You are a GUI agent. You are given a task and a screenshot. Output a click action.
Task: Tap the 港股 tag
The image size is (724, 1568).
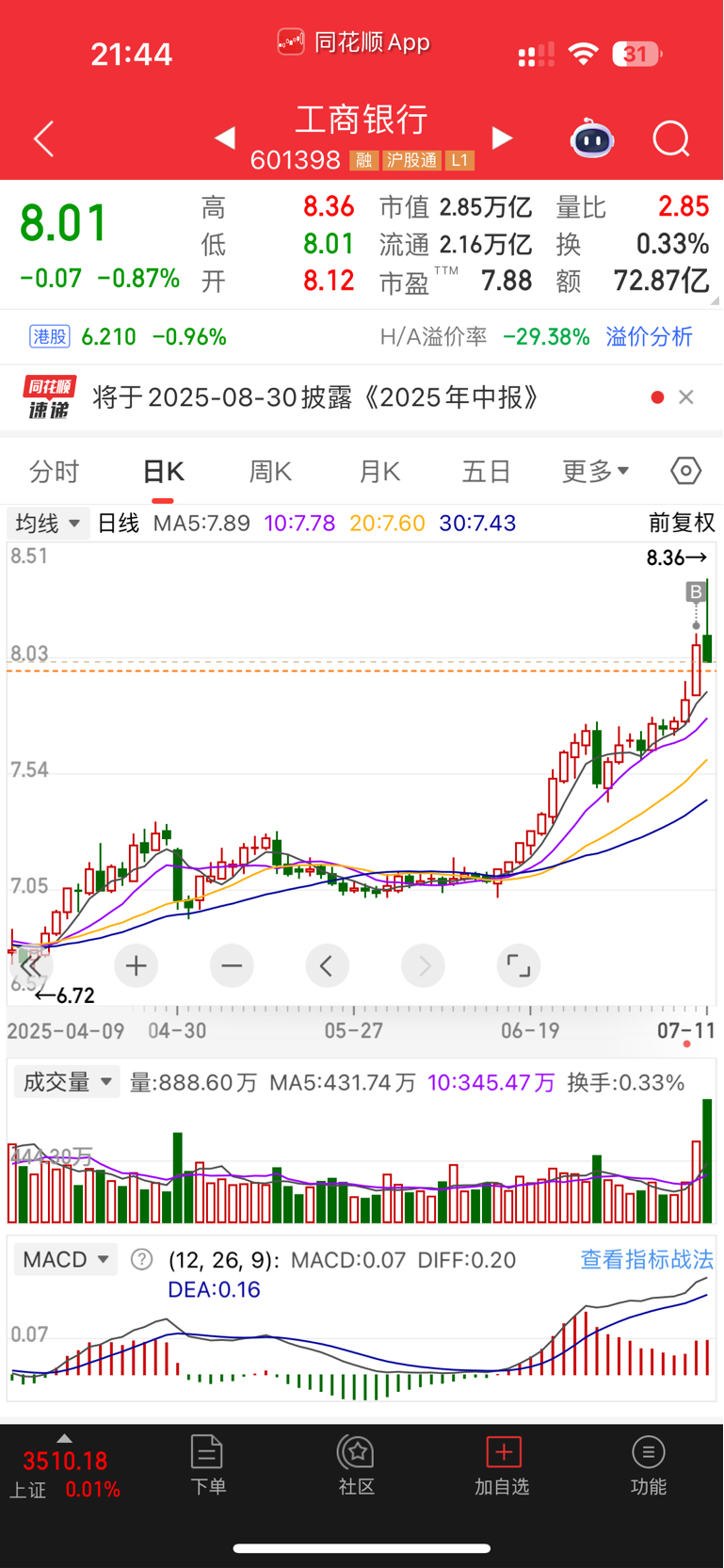[x=50, y=336]
